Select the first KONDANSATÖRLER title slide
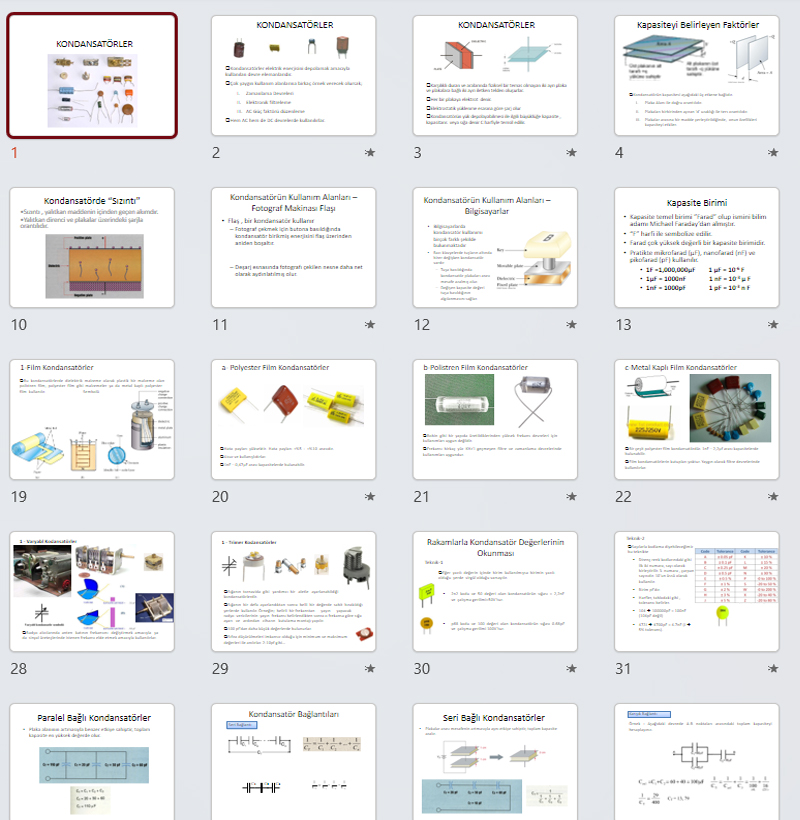This screenshot has width=800, height=820. (x=93, y=76)
